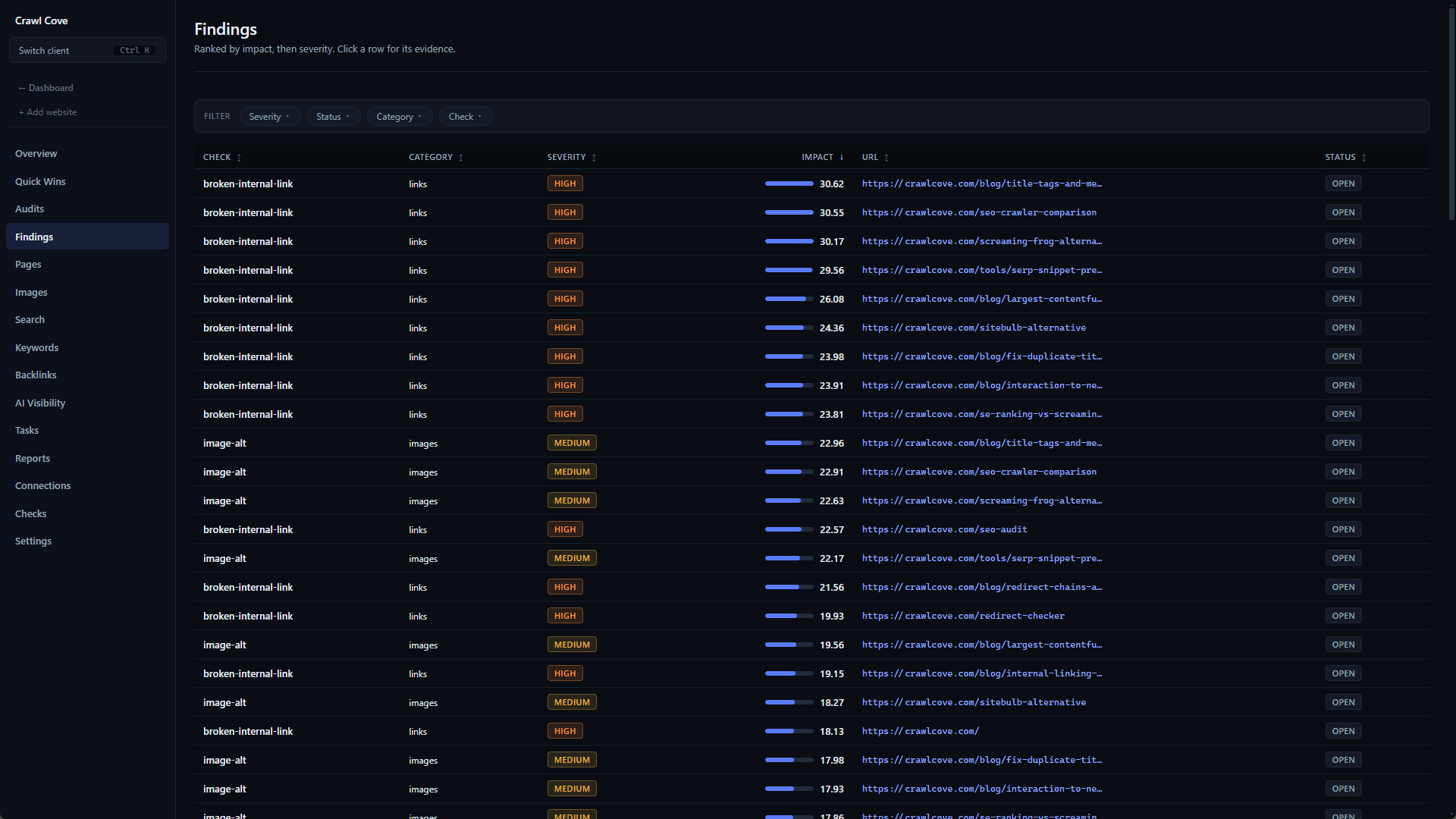Go to Overview in sidebar

pos(87,153)
